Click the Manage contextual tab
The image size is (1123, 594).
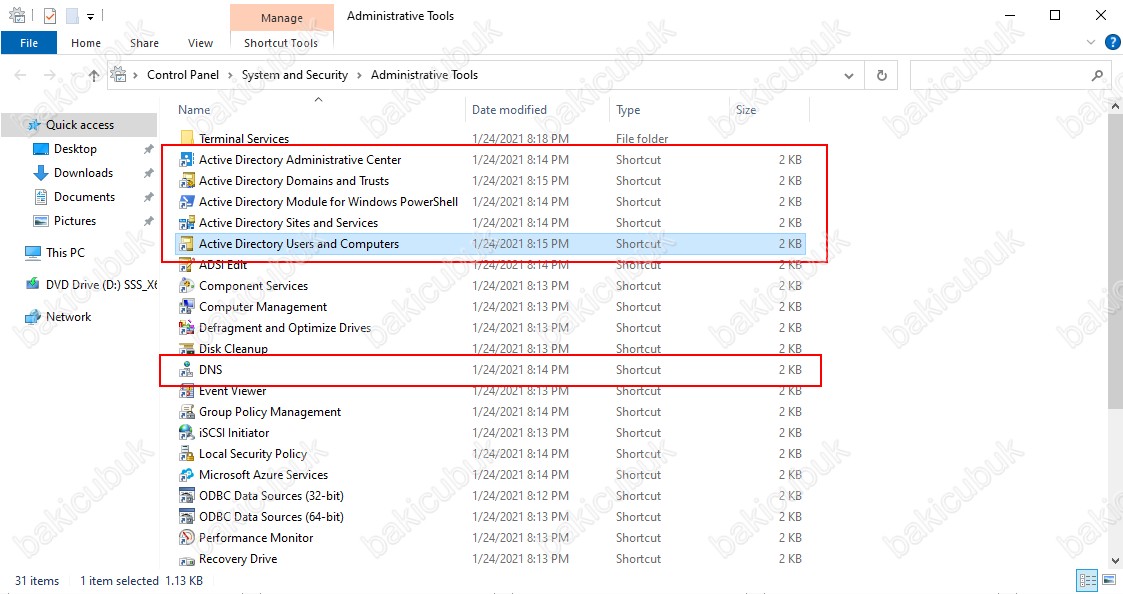[x=281, y=18]
